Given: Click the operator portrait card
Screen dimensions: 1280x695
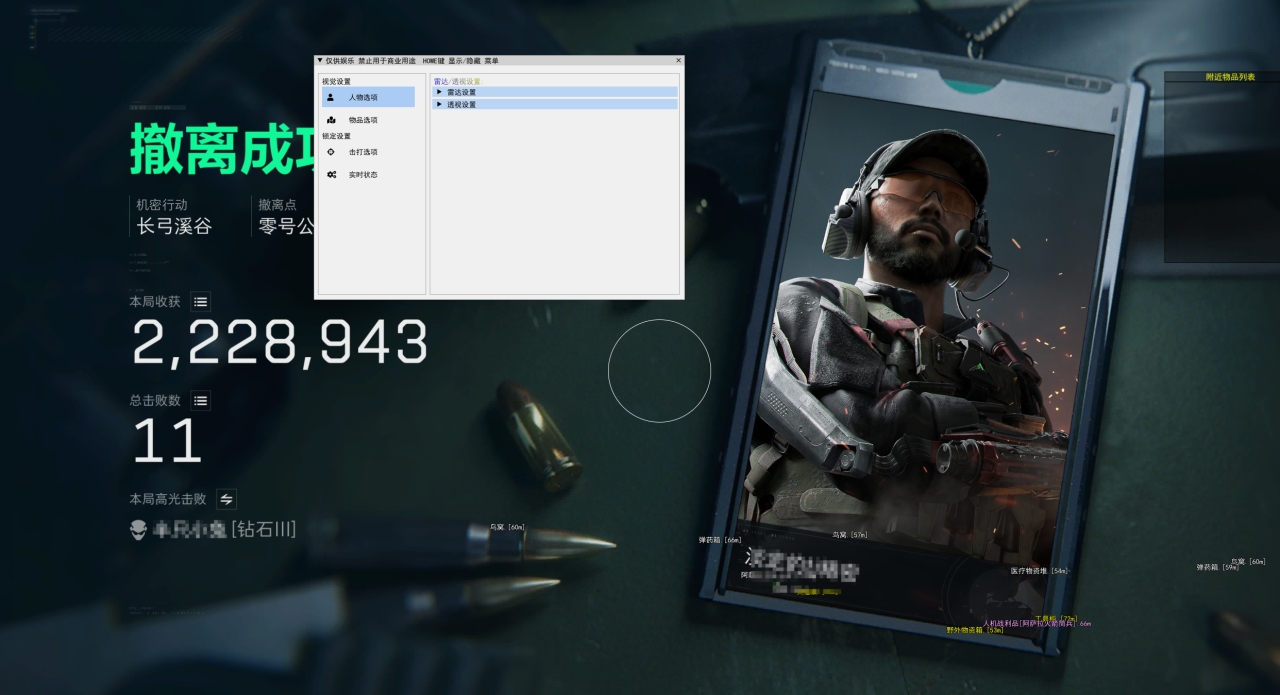Looking at the screenshot, I should click(930, 340).
